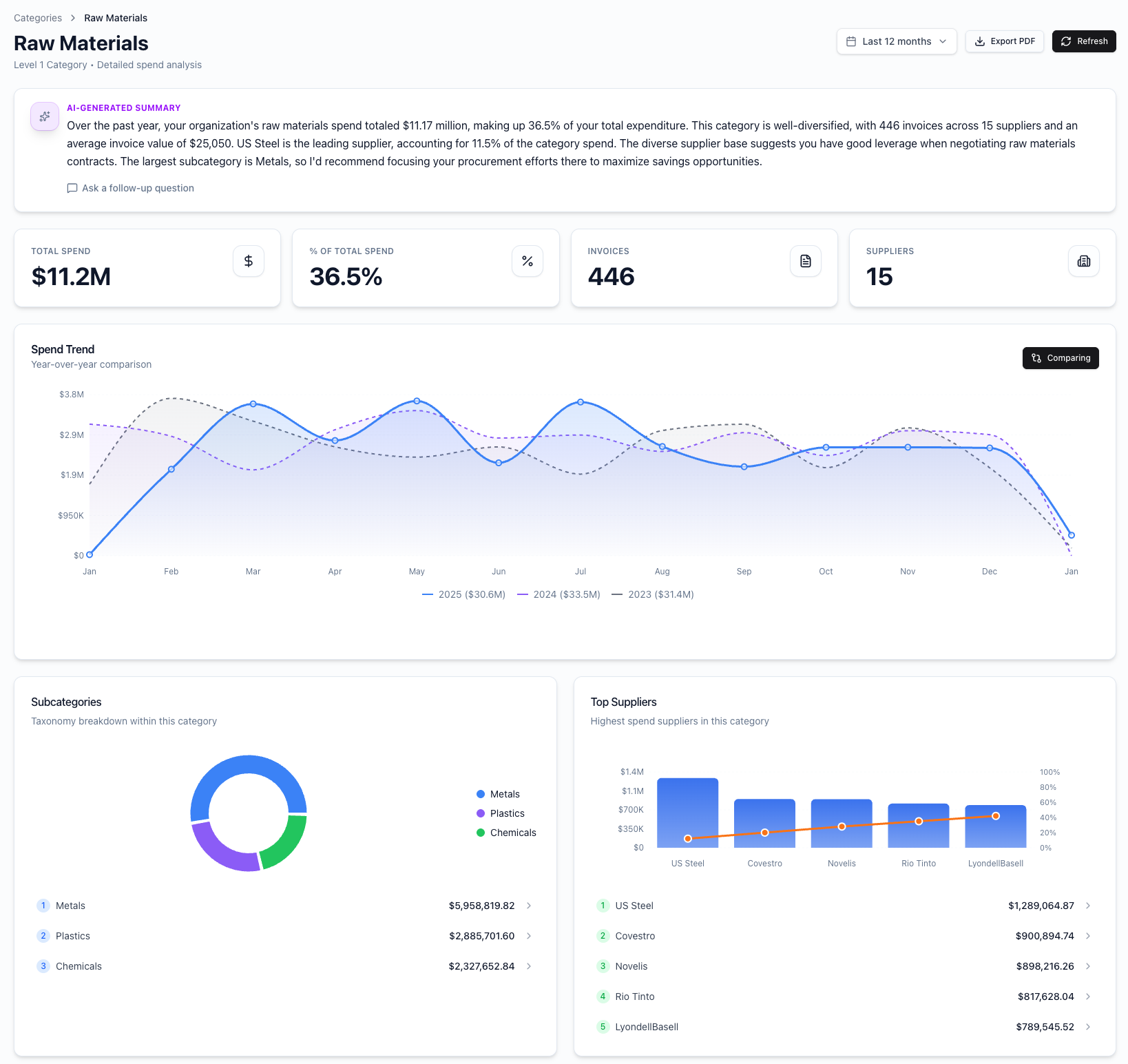Navigate to Categories breadcrumb
Image resolution: width=1128 pixels, height=1064 pixels.
(x=38, y=18)
